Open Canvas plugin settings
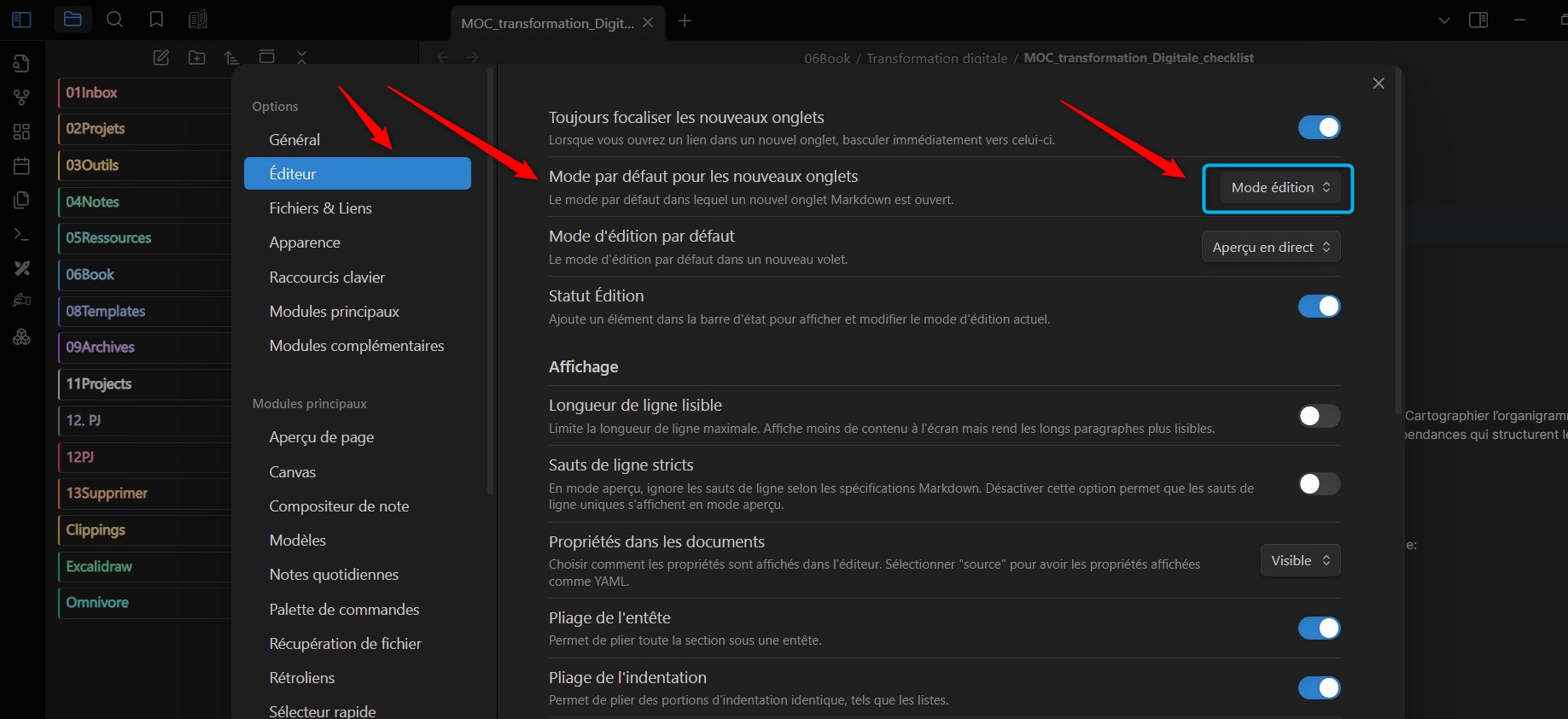1568x719 pixels. click(358, 472)
